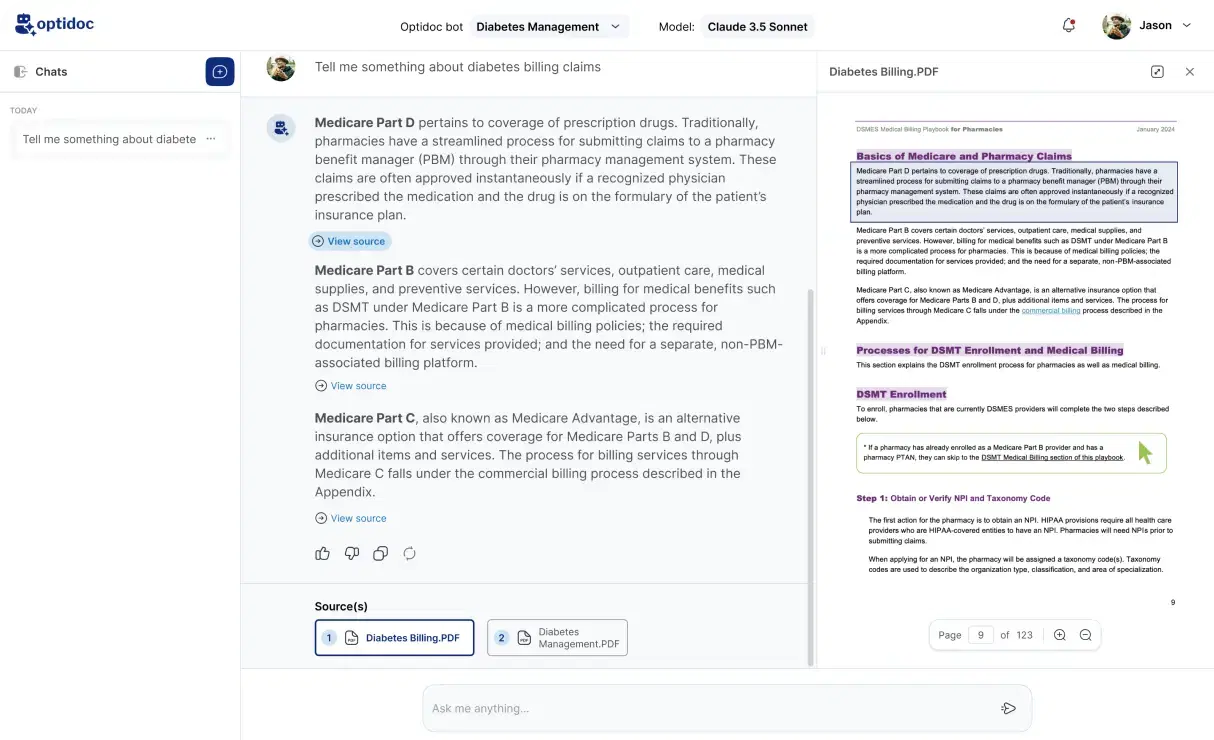
Task: Collapse the Chats sidebar panel icon
Action: pos(20,72)
